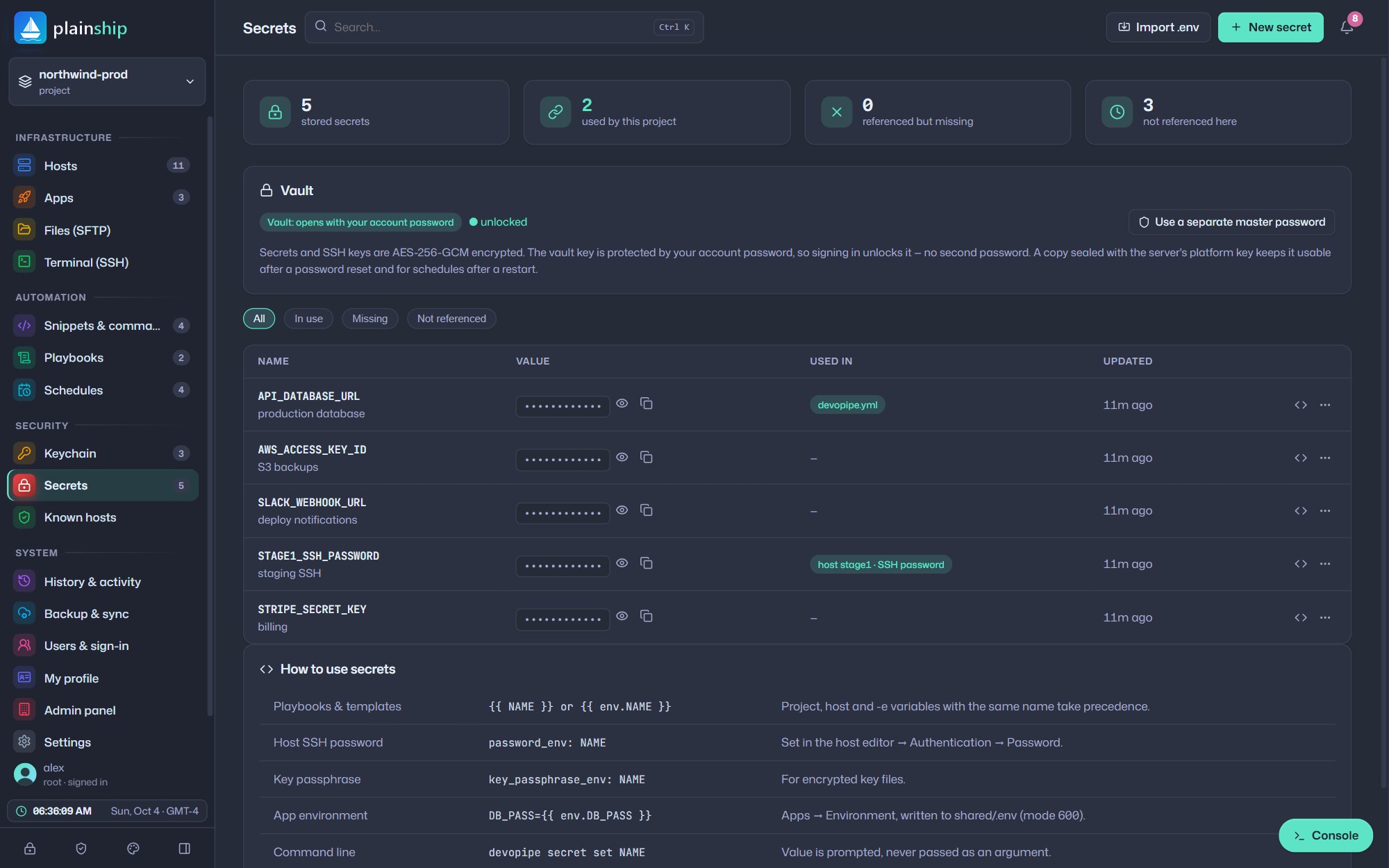Click the main page vertical scrollbar

(x=1383, y=424)
